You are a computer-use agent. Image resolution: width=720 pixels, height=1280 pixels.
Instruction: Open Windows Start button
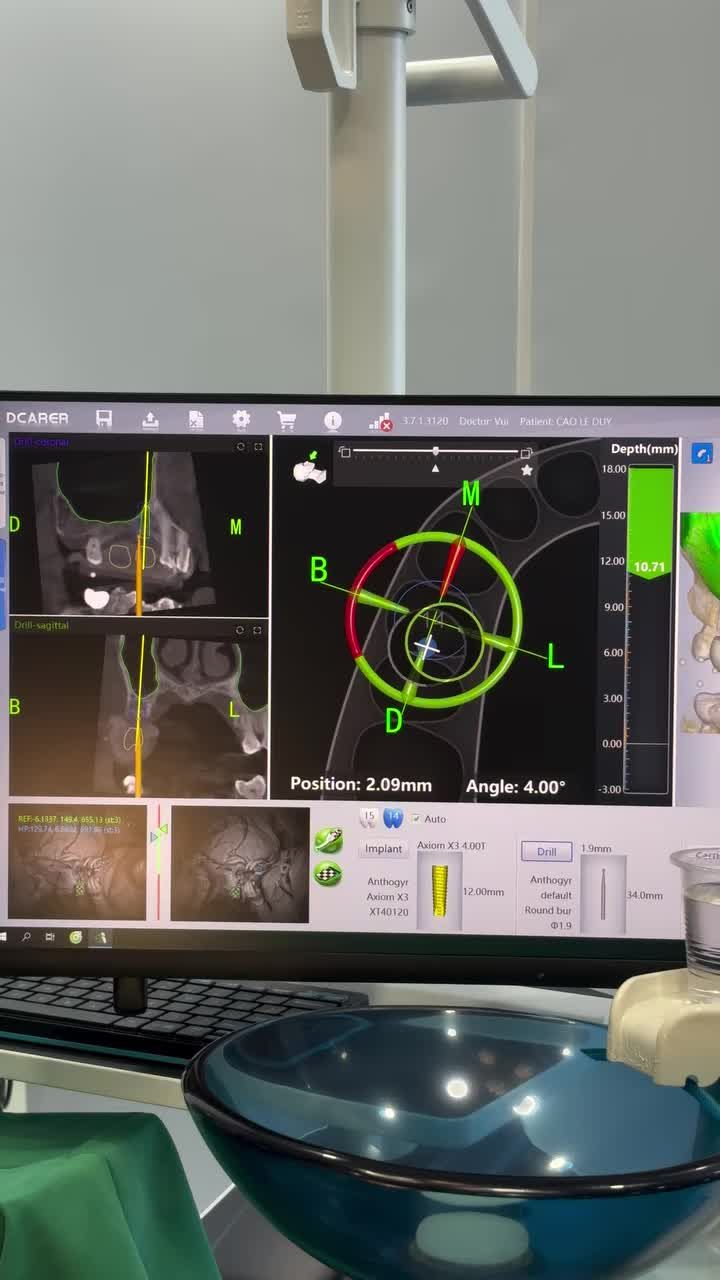4,937
